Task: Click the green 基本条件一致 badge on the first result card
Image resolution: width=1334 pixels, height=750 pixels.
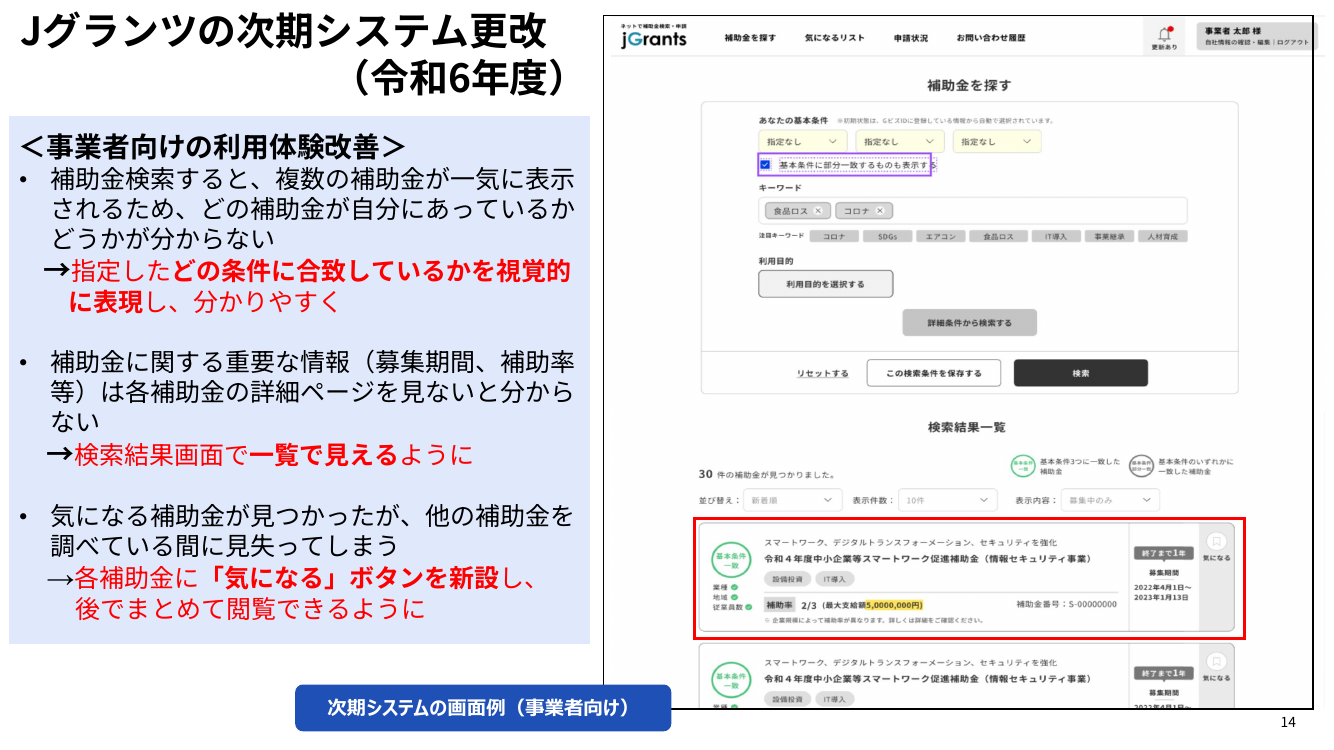Action: point(731,560)
